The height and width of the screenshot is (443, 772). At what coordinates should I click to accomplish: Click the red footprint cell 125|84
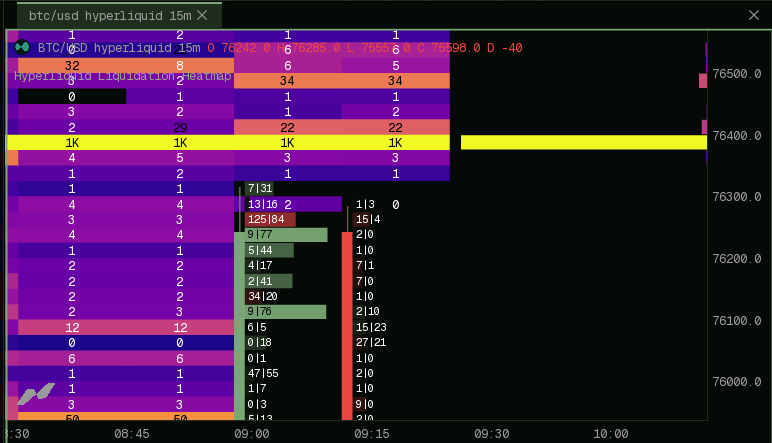click(270, 220)
